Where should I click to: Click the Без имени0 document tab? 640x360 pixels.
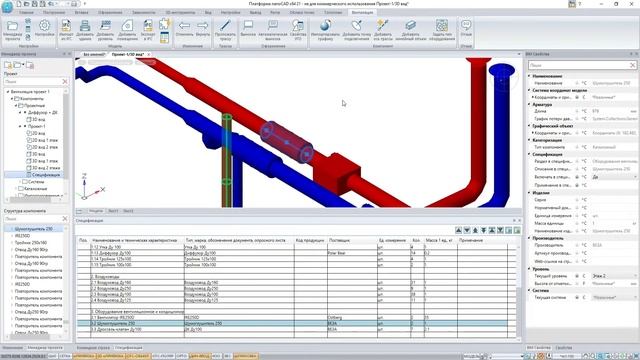[x=94, y=54]
